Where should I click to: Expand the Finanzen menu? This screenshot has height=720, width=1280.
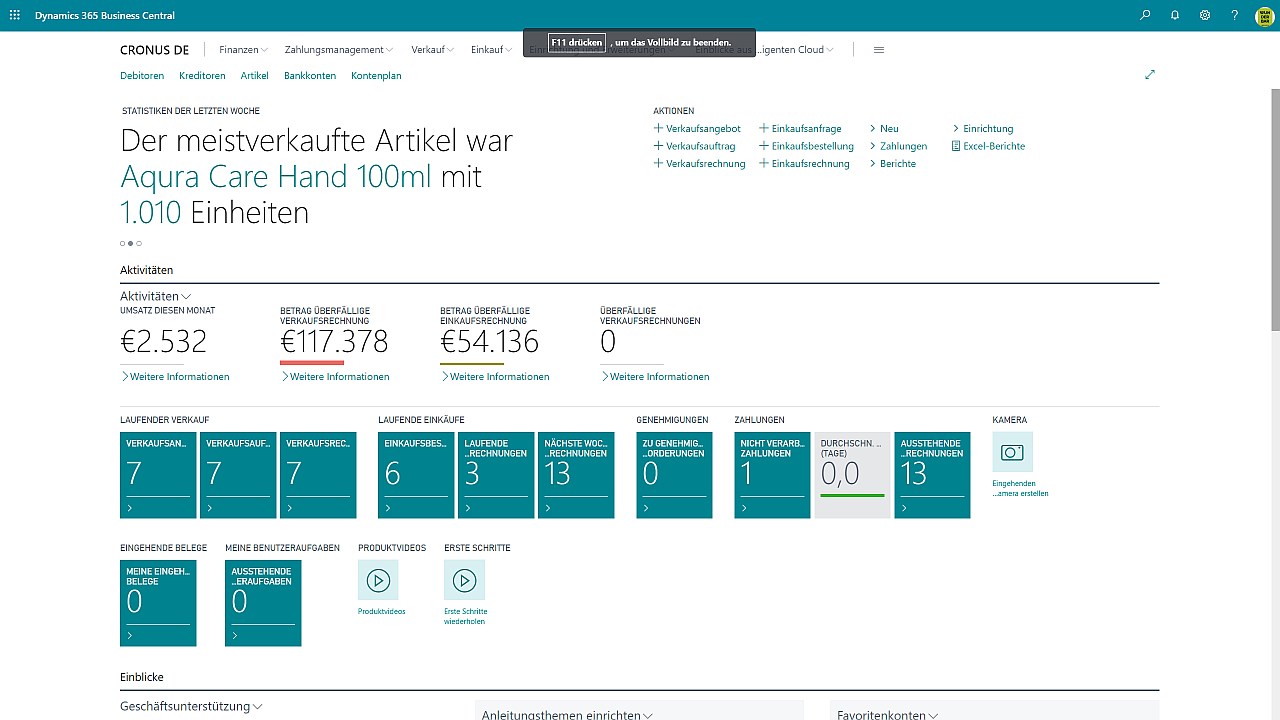(x=243, y=50)
